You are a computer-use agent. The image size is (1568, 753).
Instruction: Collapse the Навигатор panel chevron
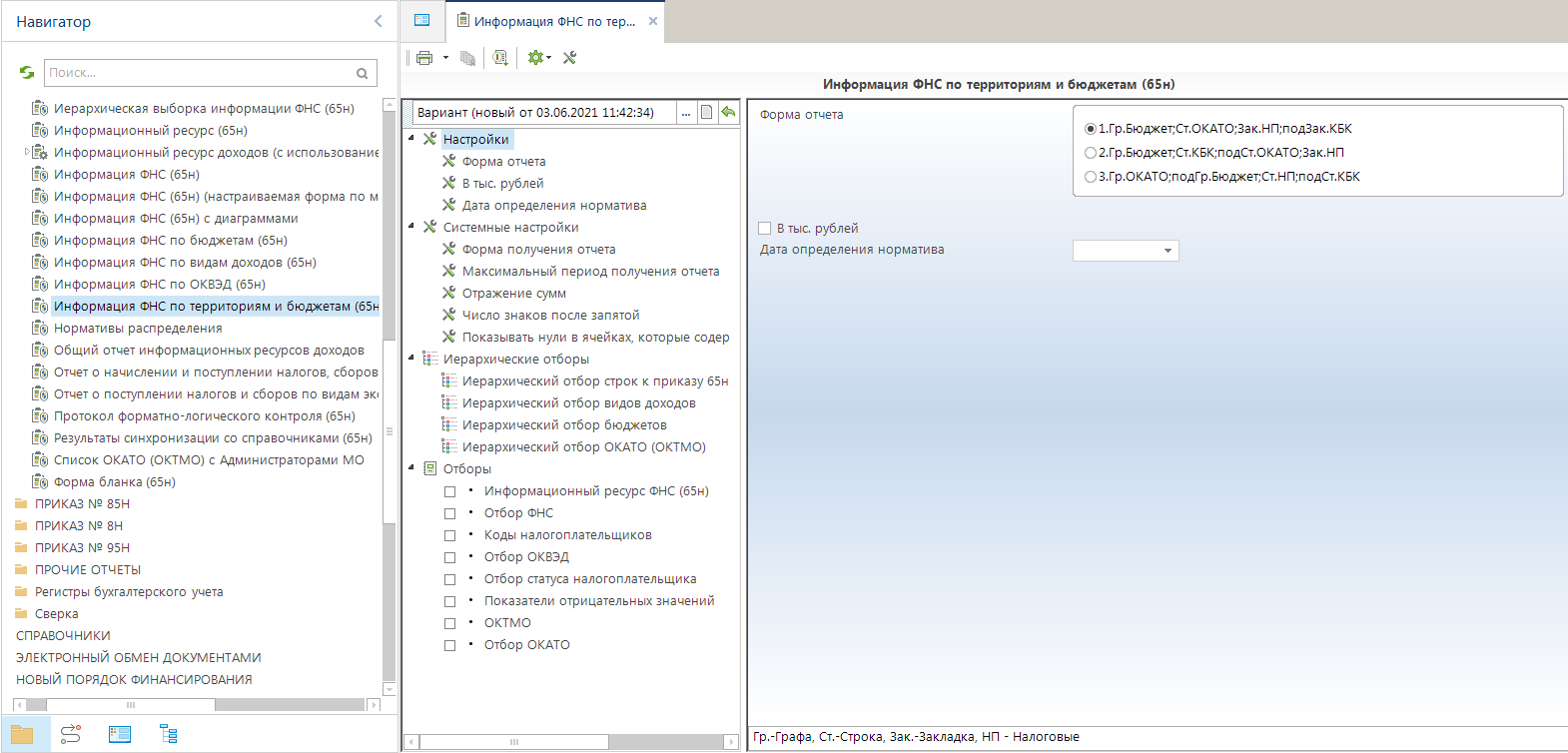click(x=378, y=21)
